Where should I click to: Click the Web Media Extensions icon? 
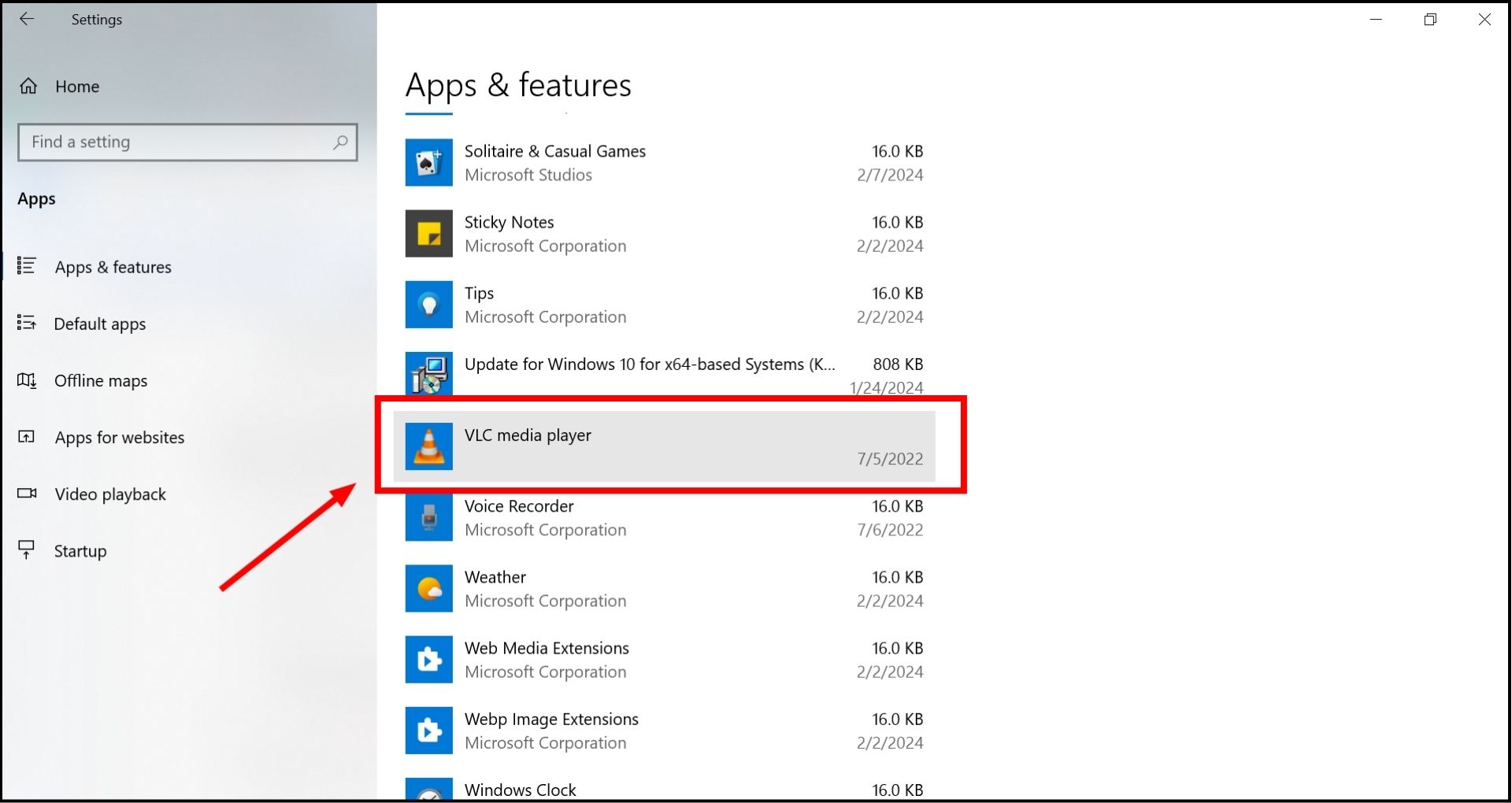pyautogui.click(x=428, y=659)
